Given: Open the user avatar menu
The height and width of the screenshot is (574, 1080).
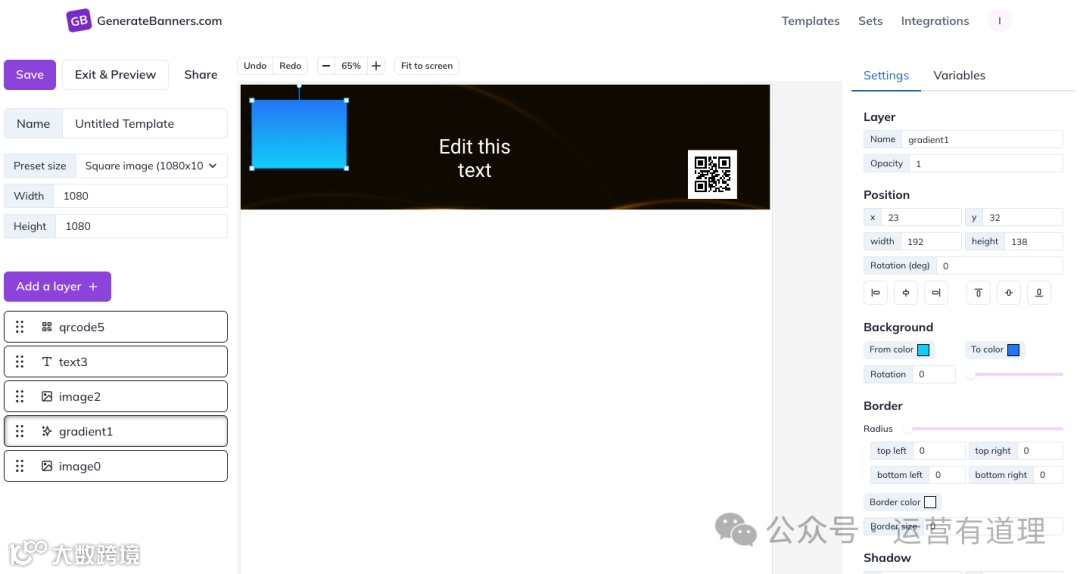Looking at the screenshot, I should click(x=999, y=21).
